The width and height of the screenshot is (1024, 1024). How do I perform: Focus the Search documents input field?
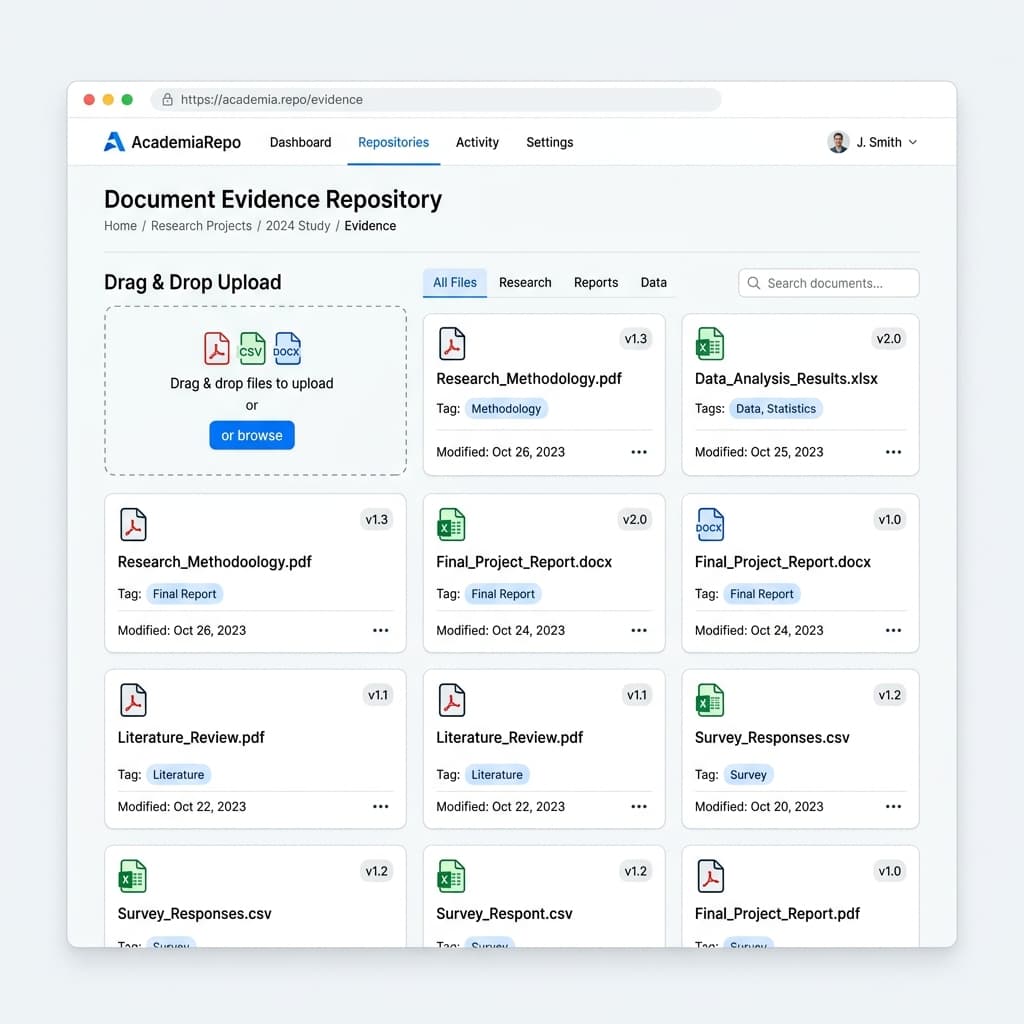point(829,283)
